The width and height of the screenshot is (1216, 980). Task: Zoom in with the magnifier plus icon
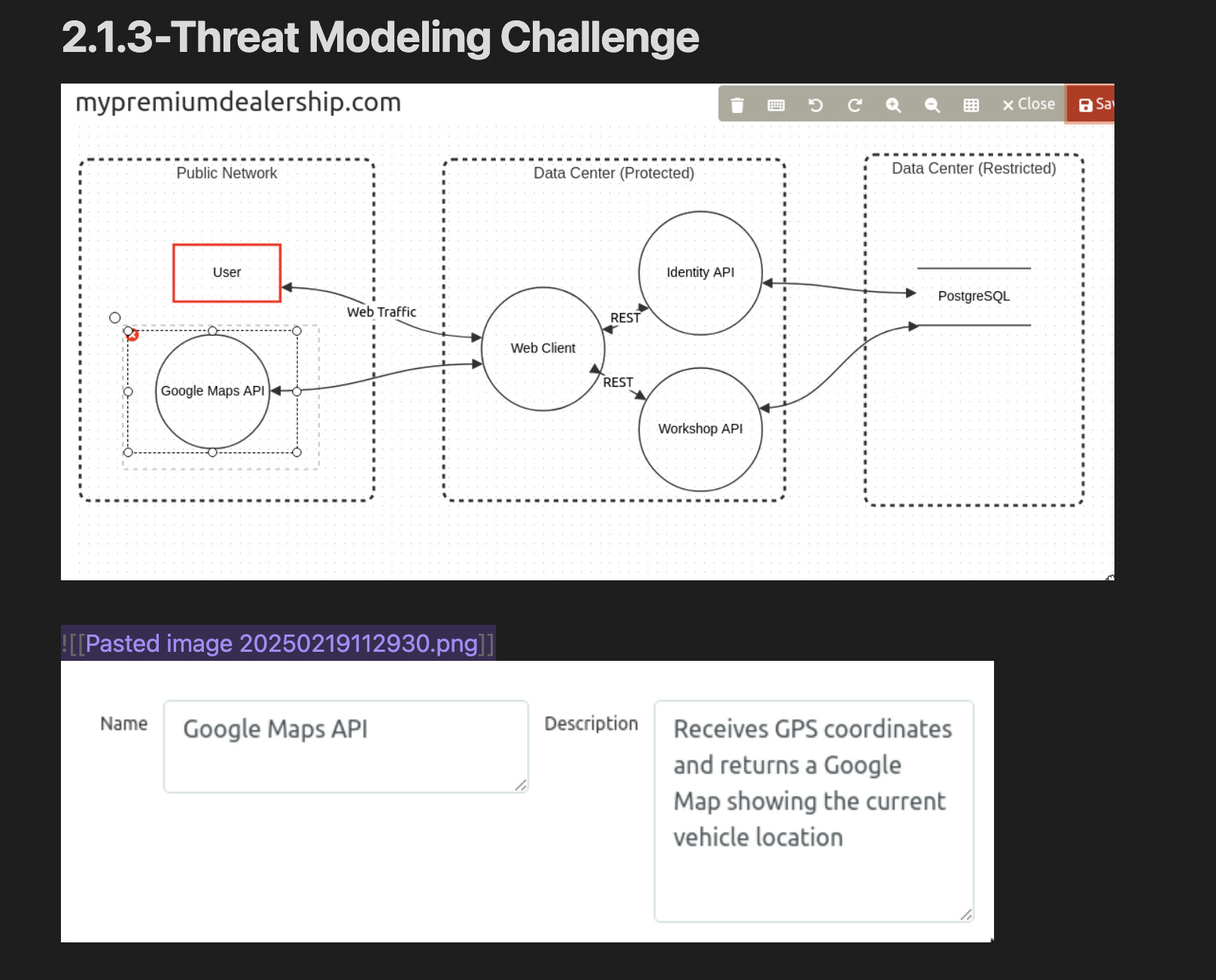coord(893,105)
